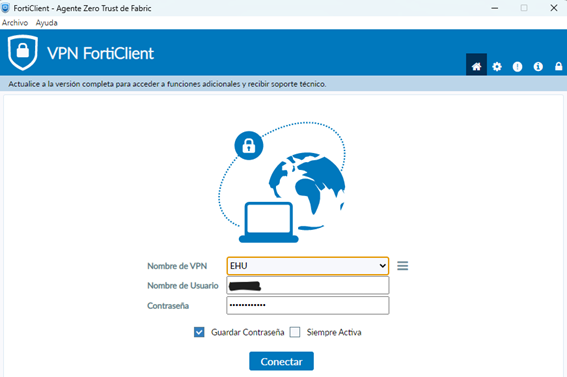Click the padlock icon in header

(559, 66)
